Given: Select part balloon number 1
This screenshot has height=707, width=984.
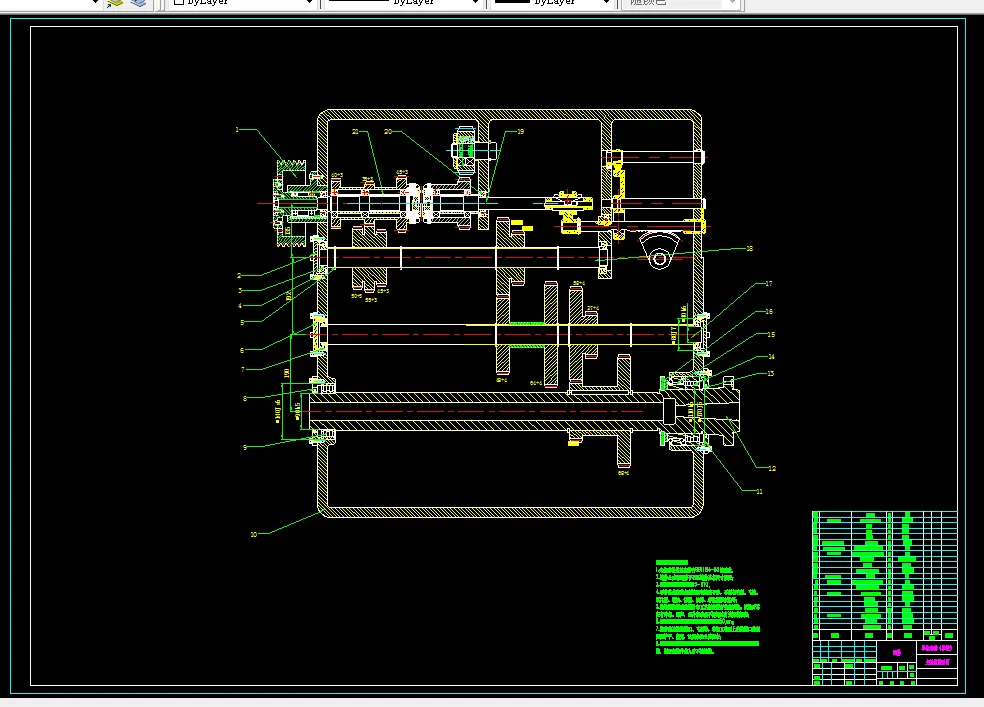Looking at the screenshot, I should 237,129.
